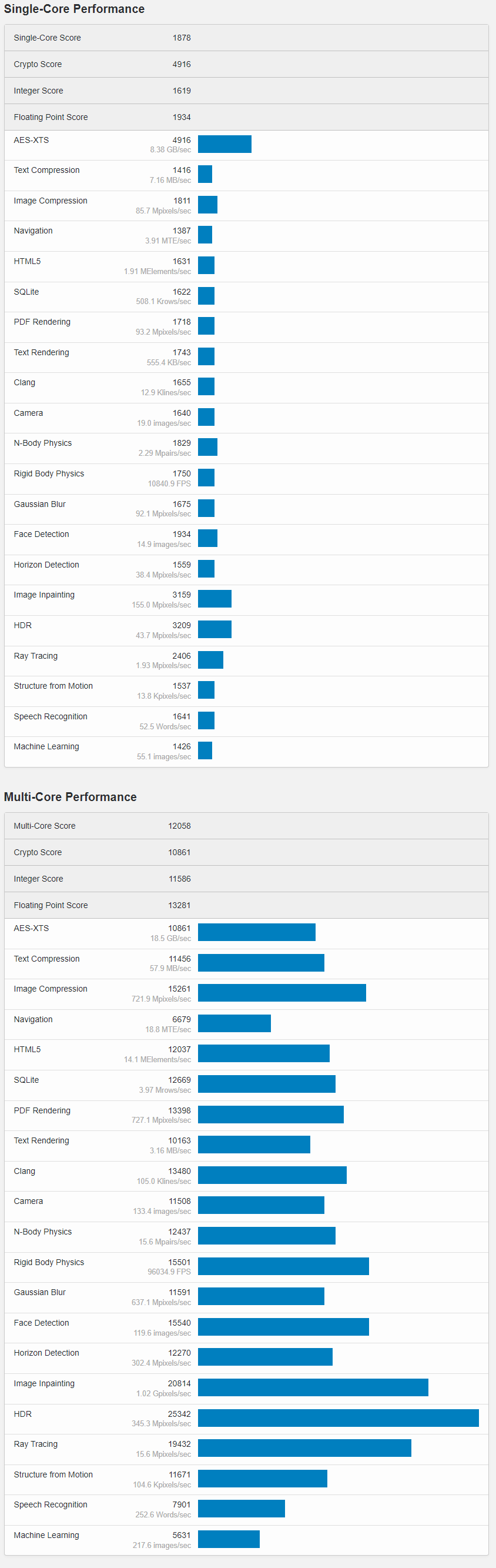
Task: Select the Multi-Core Score row
Action: coord(246,826)
